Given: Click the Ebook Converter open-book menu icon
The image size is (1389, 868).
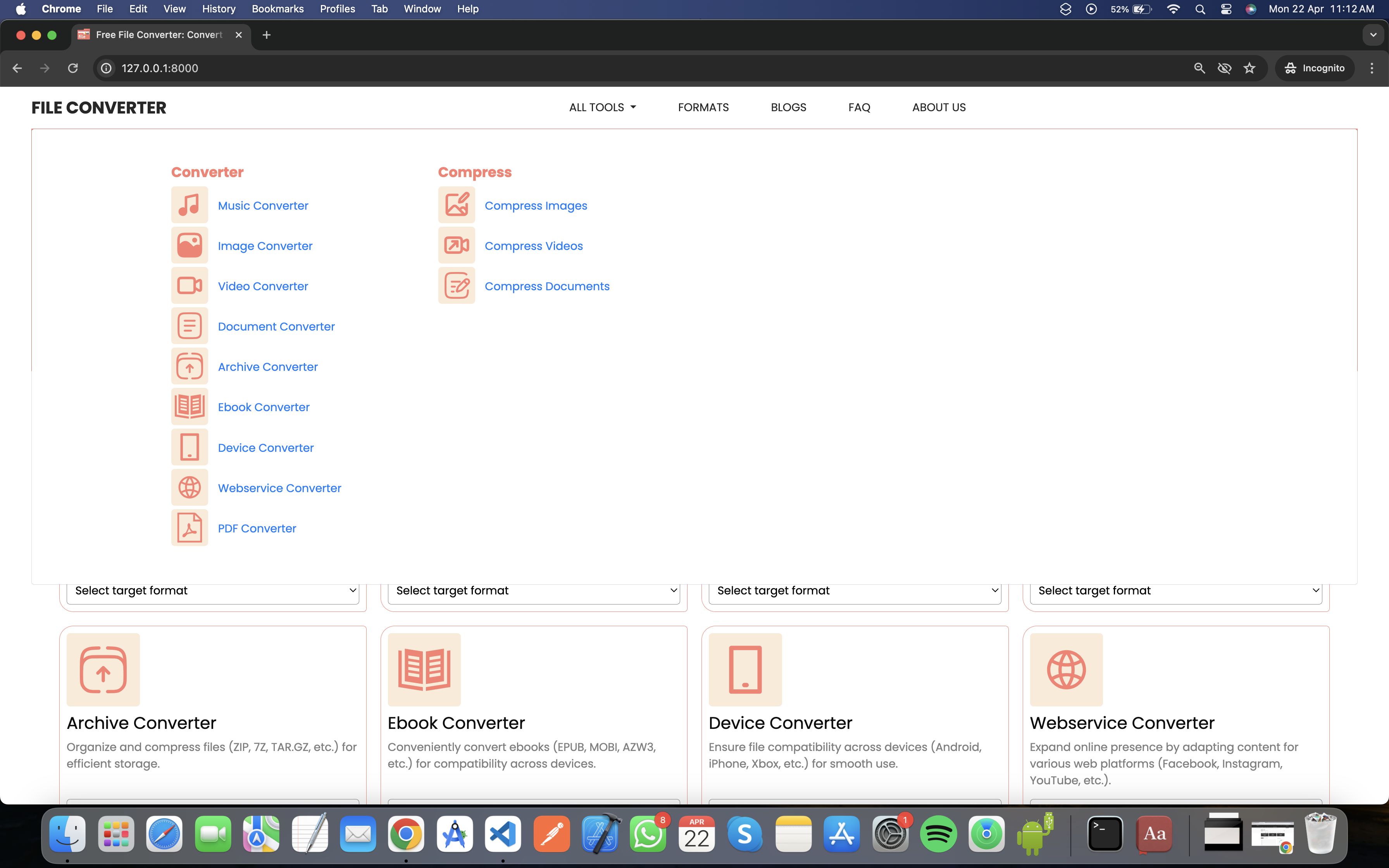Looking at the screenshot, I should tap(190, 407).
